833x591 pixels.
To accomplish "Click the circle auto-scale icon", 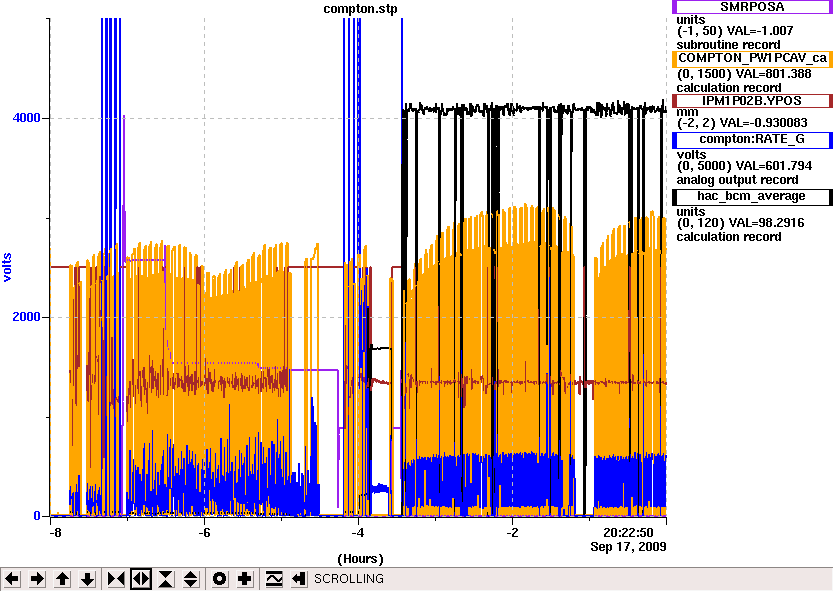I will tap(219, 579).
